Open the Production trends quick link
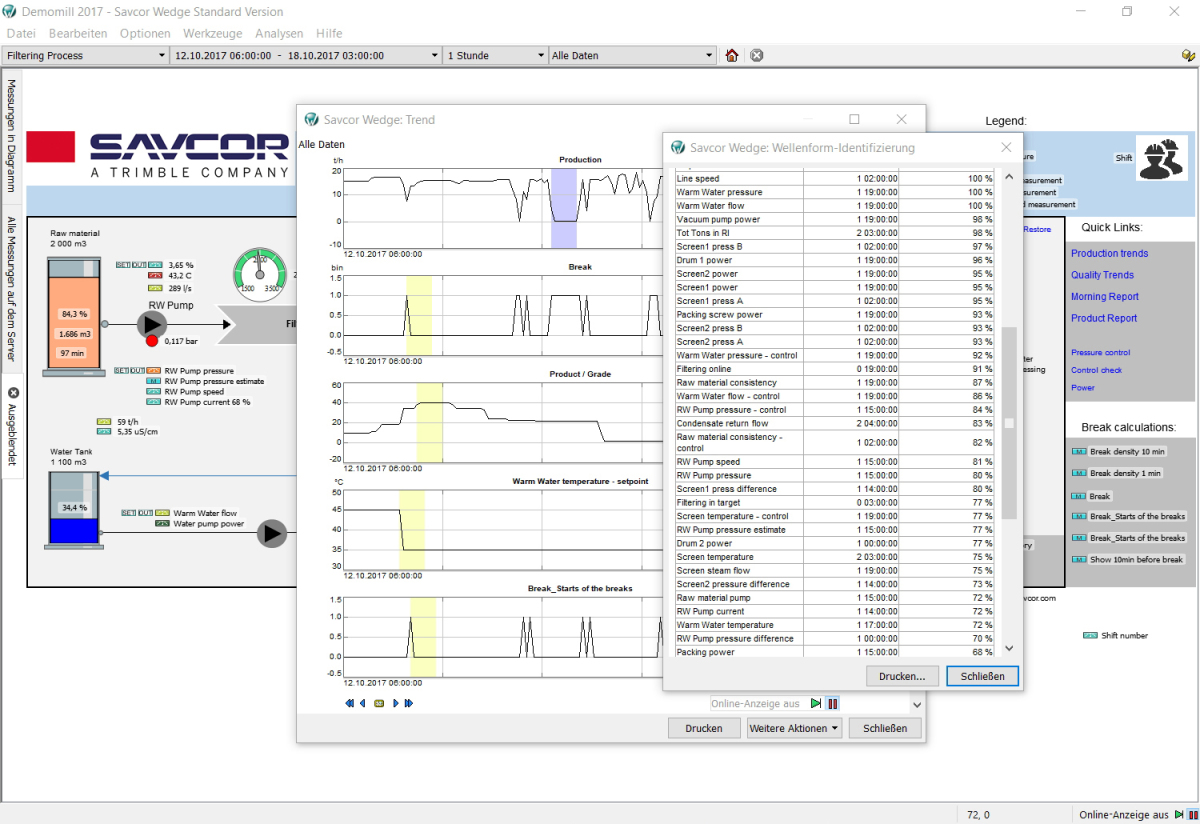 coord(1109,253)
